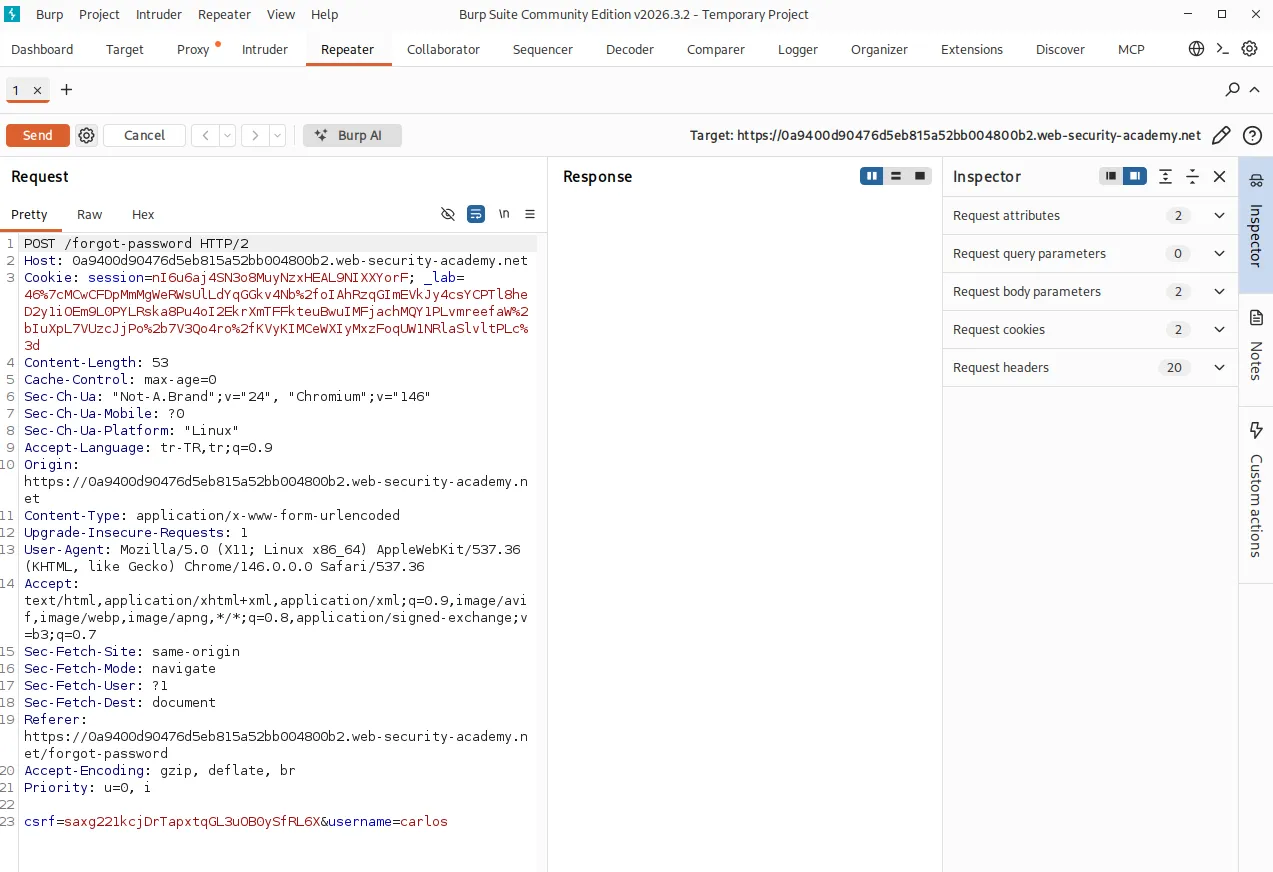Open the forward history dropdown arrow

[278, 135]
